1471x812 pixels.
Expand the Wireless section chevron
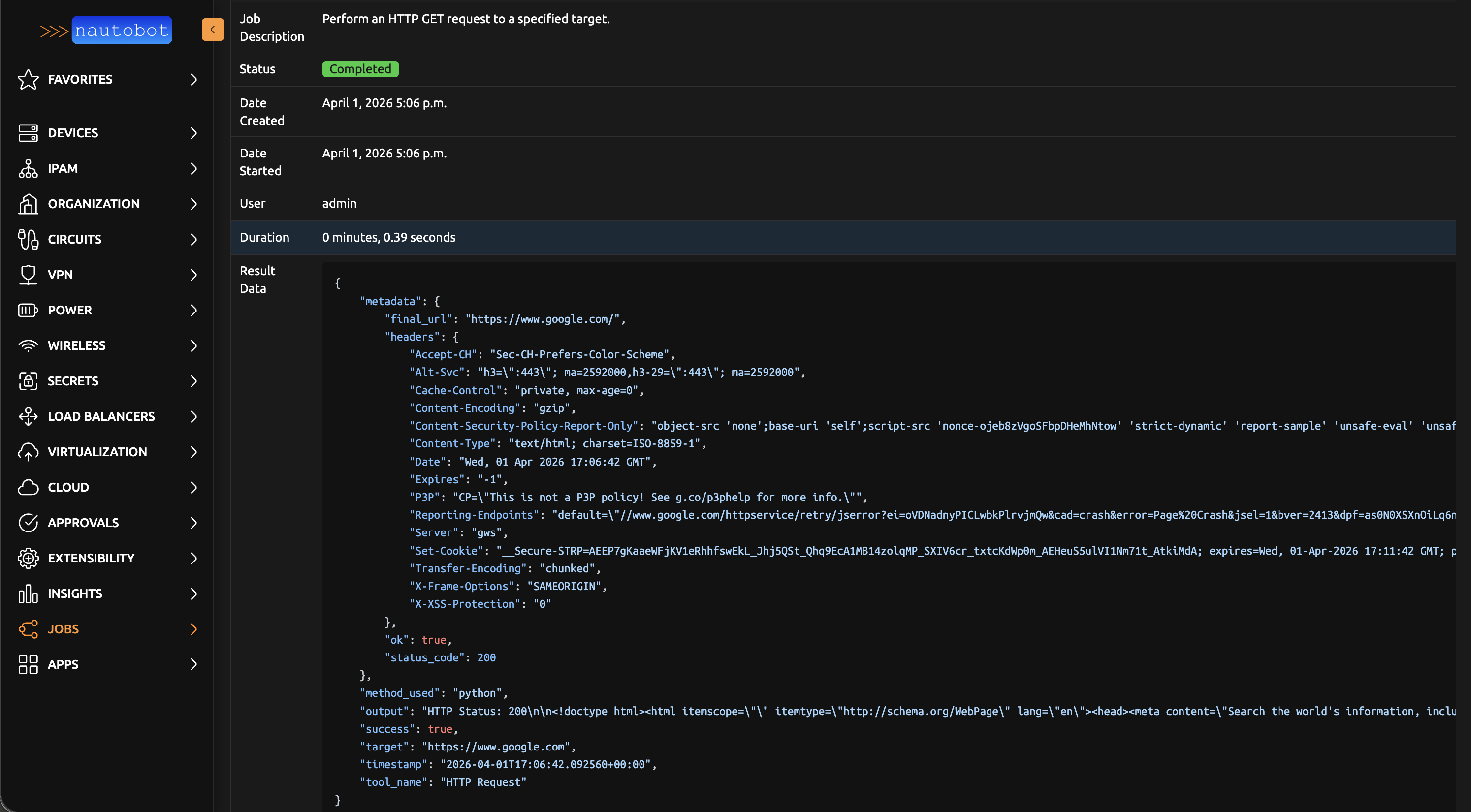(193, 345)
